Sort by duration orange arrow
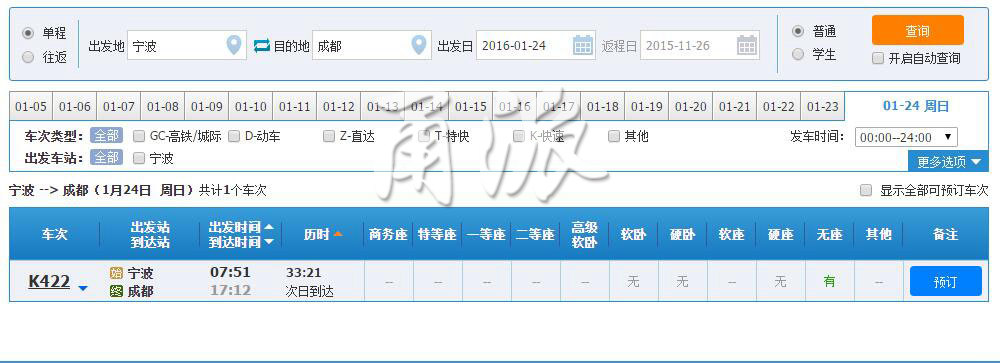This screenshot has width=1000, height=363. (338, 234)
